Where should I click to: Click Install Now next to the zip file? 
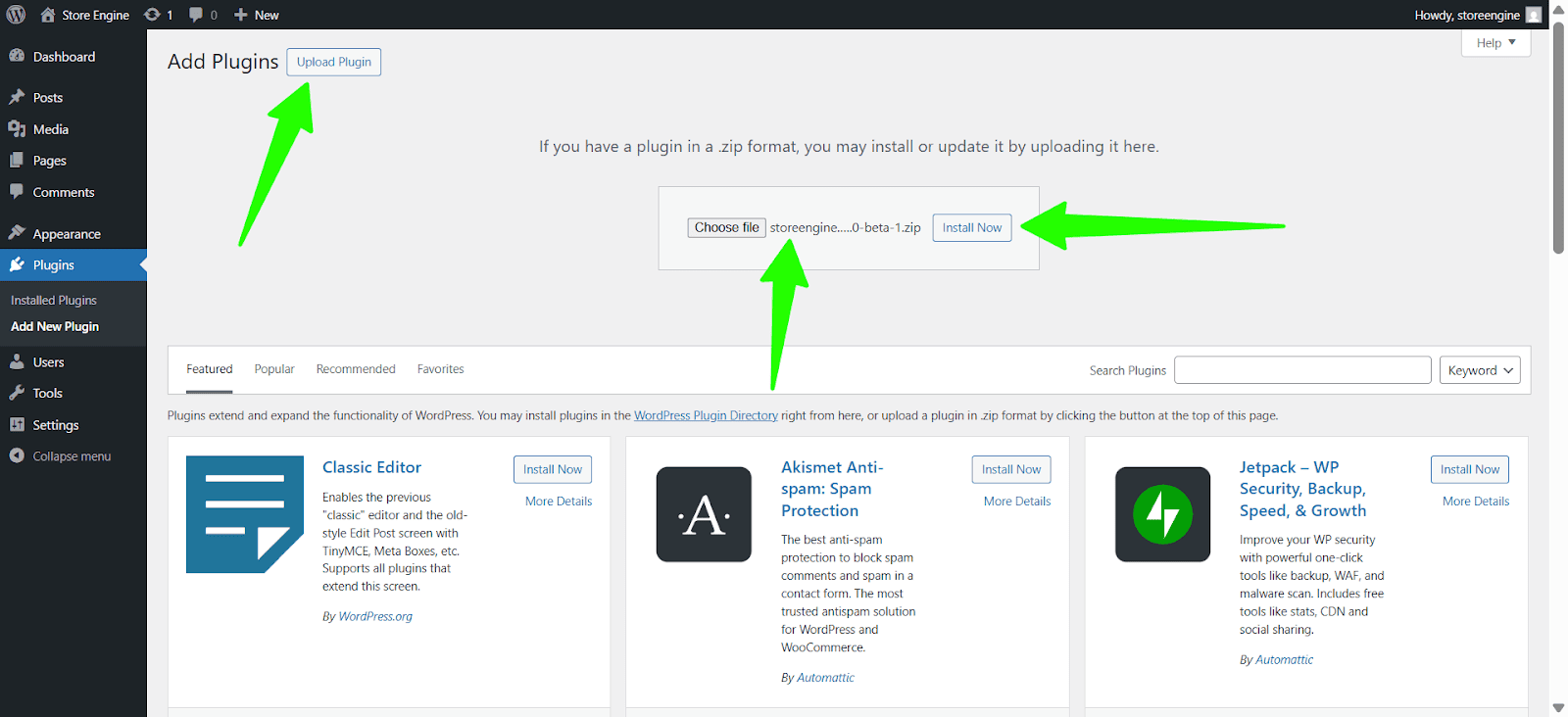[x=972, y=227]
